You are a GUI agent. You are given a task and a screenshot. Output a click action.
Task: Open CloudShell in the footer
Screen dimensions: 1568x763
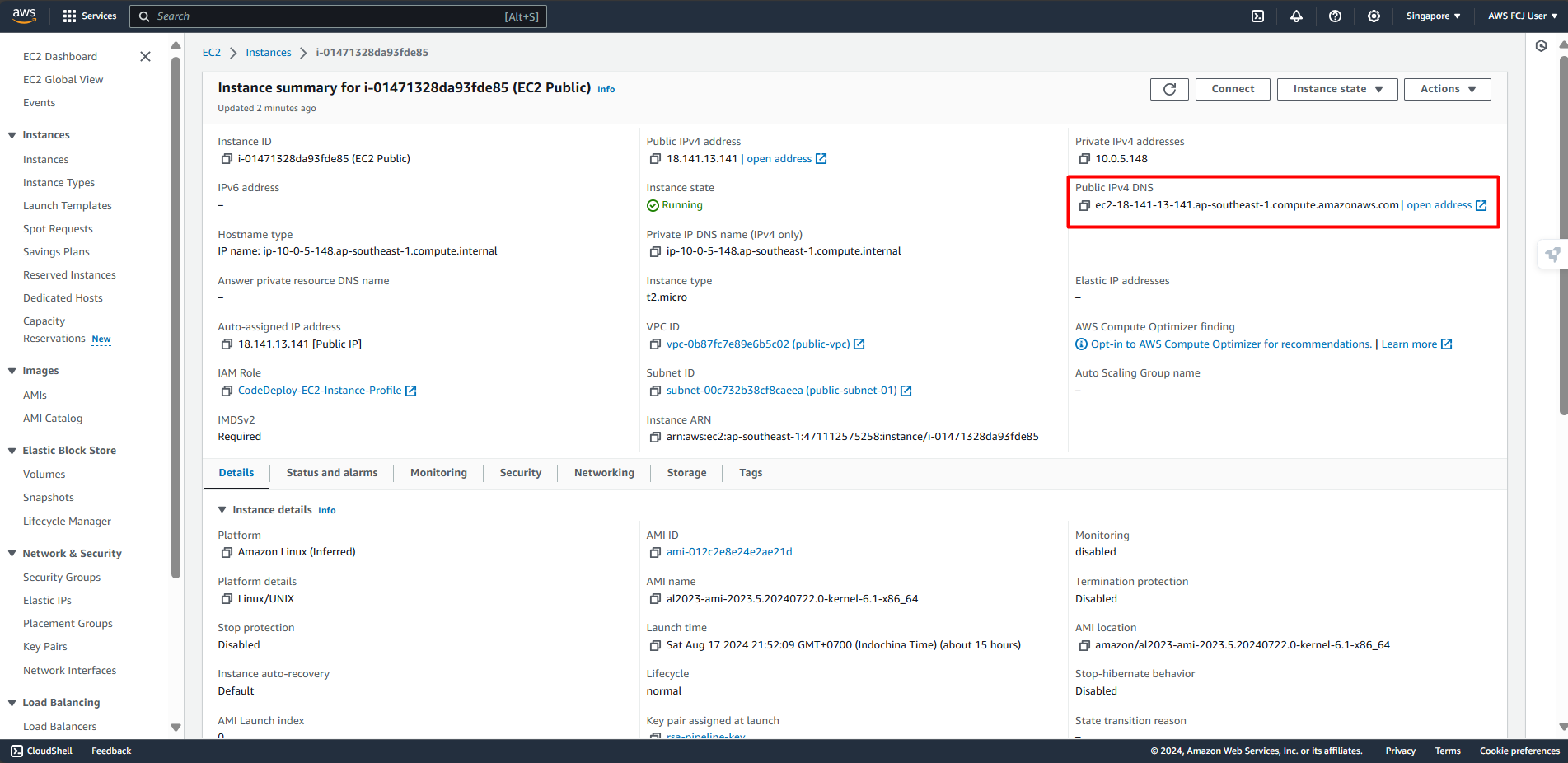click(42, 751)
